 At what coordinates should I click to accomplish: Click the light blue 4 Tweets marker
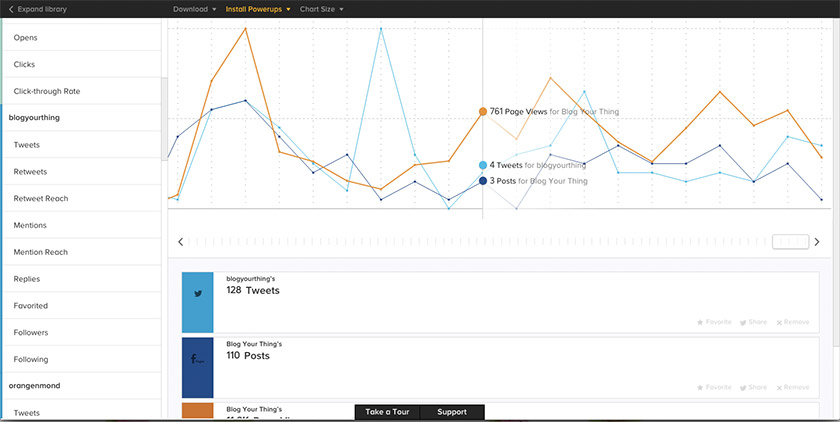click(483, 165)
